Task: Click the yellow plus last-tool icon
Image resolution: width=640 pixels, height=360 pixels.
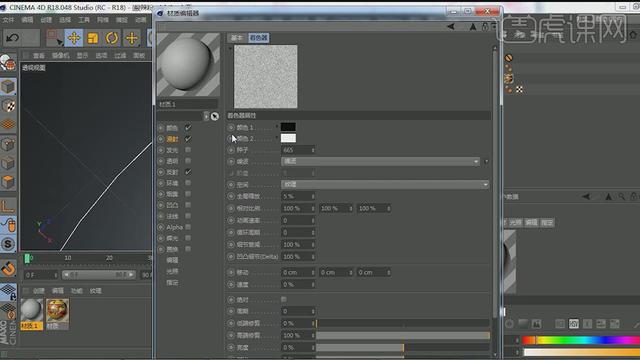Action: pos(131,38)
